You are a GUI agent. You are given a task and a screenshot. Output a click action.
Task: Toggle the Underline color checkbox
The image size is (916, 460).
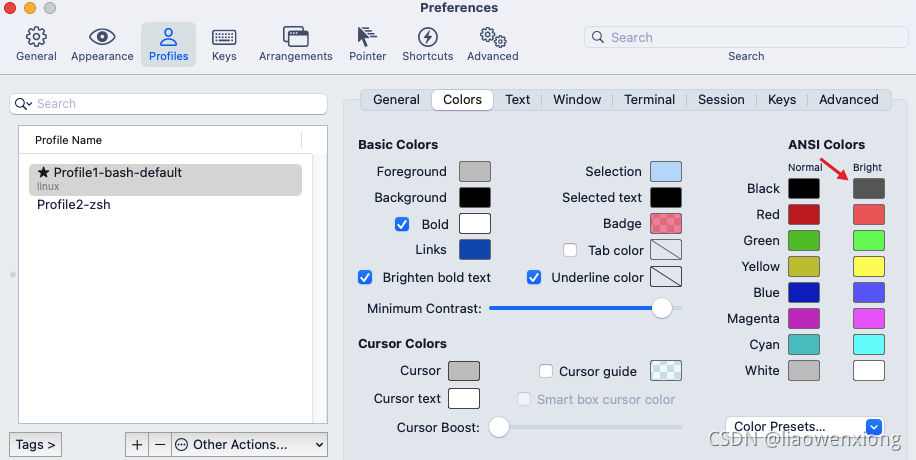click(534, 277)
